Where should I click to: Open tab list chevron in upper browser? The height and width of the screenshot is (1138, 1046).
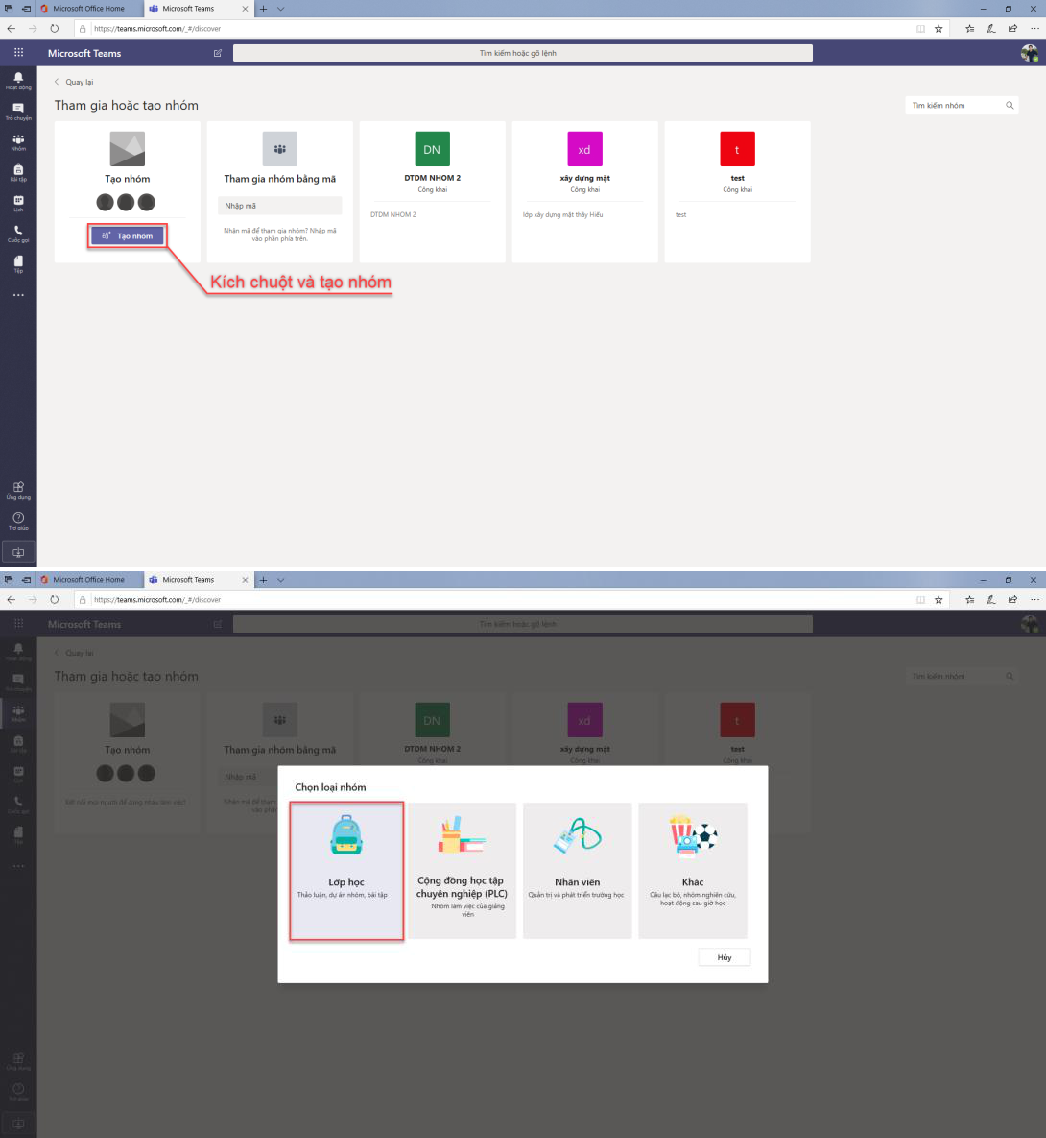pyautogui.click(x=280, y=8)
